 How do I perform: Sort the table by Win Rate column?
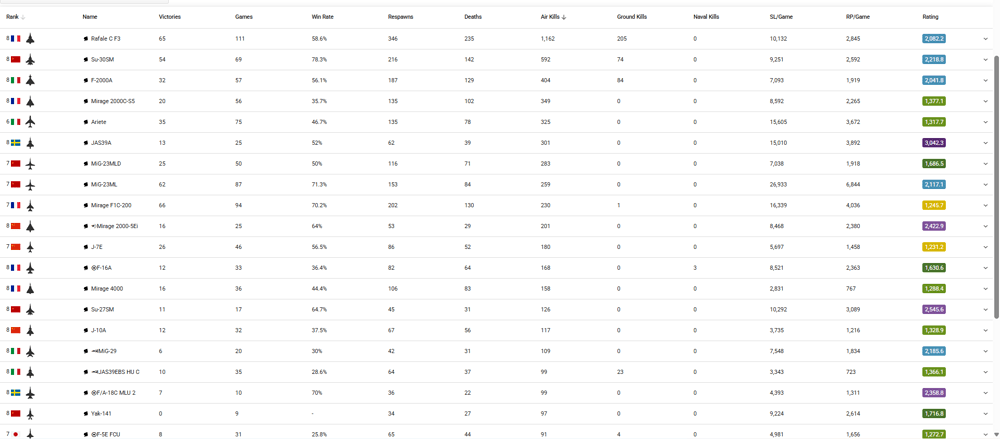point(322,17)
